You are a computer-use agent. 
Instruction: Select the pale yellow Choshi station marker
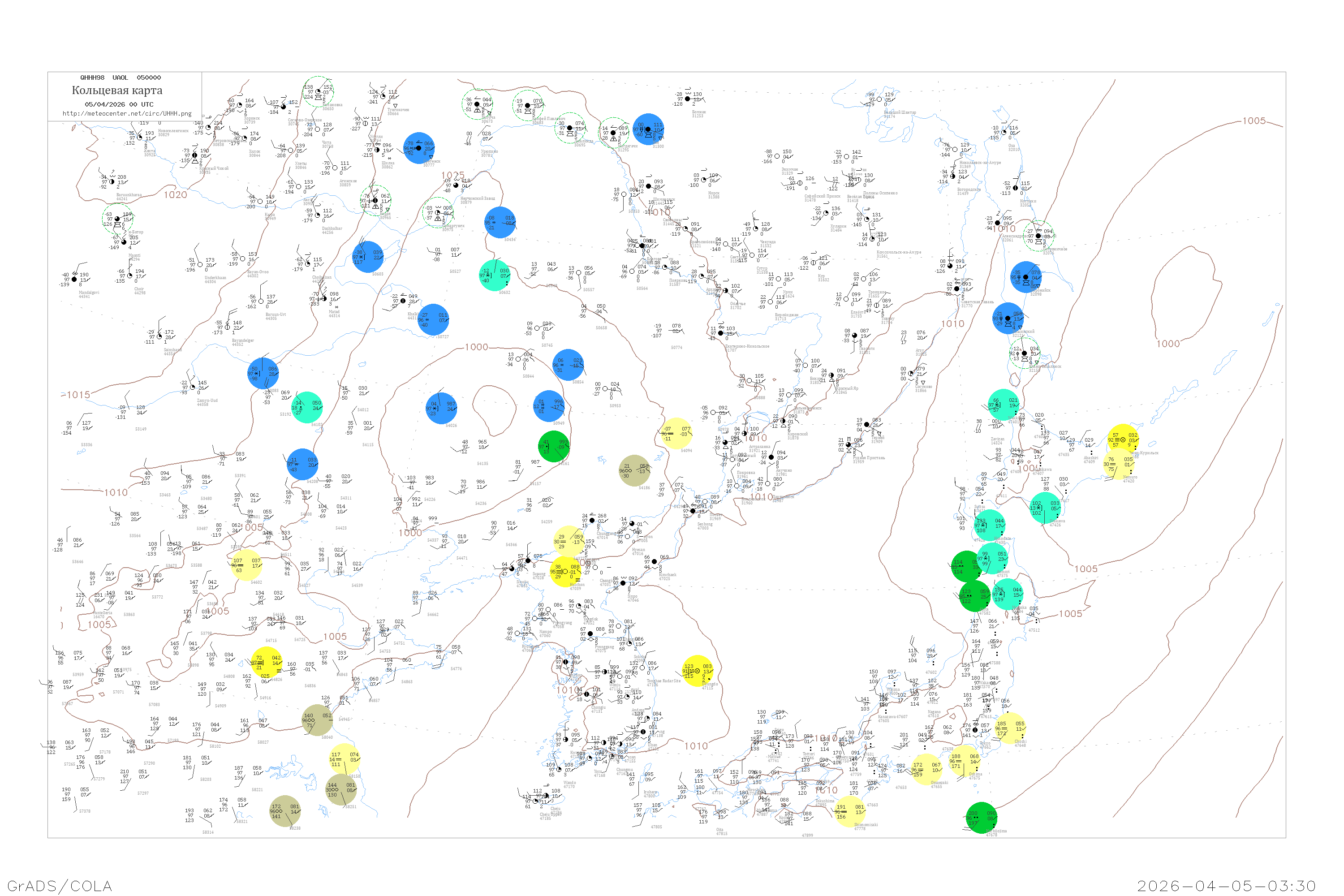point(1010,728)
